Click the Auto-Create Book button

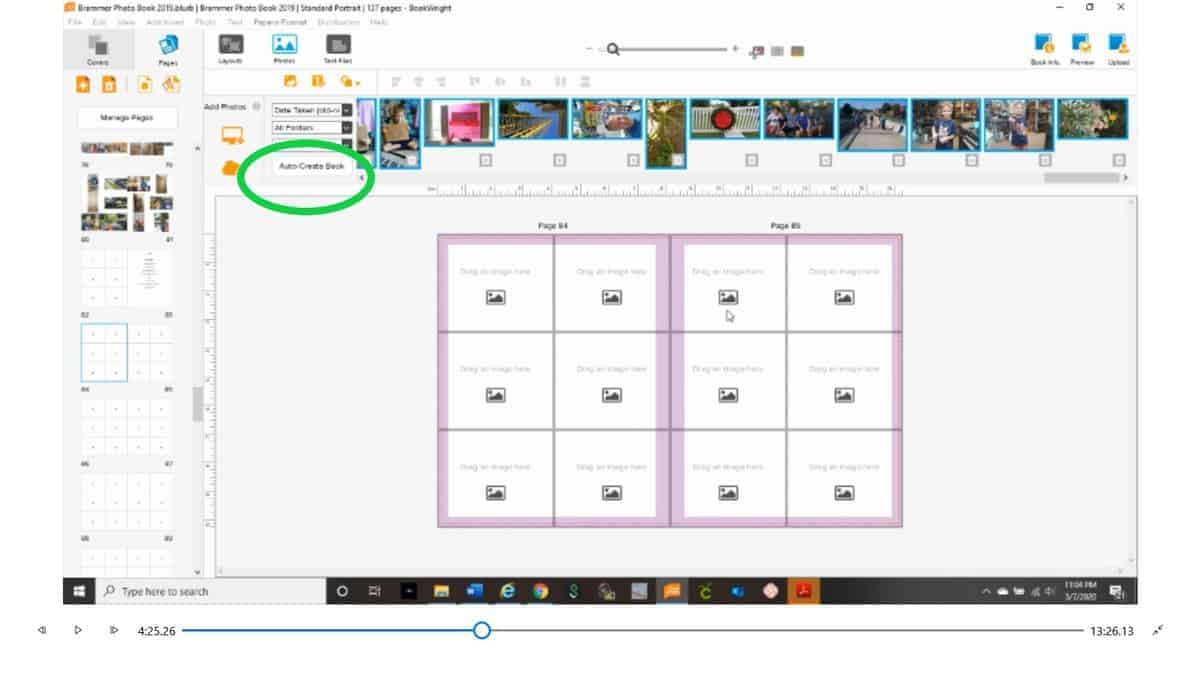pos(312,166)
